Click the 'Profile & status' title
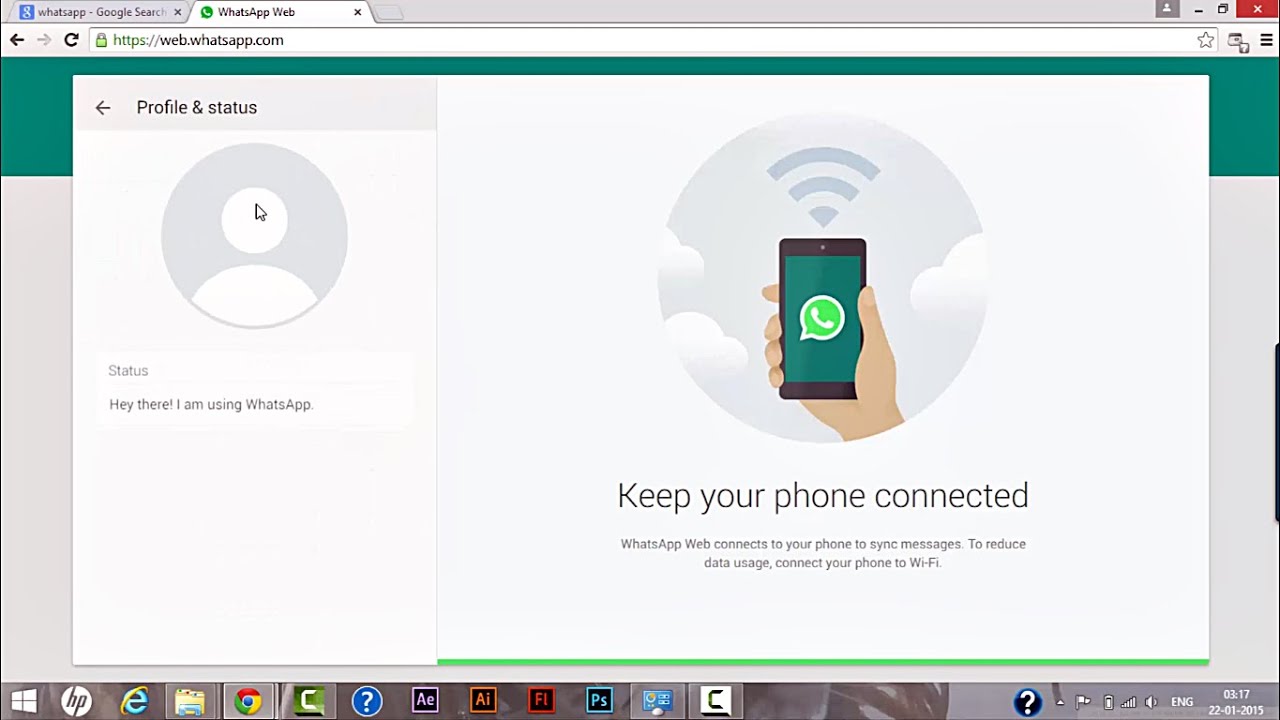 pos(197,108)
